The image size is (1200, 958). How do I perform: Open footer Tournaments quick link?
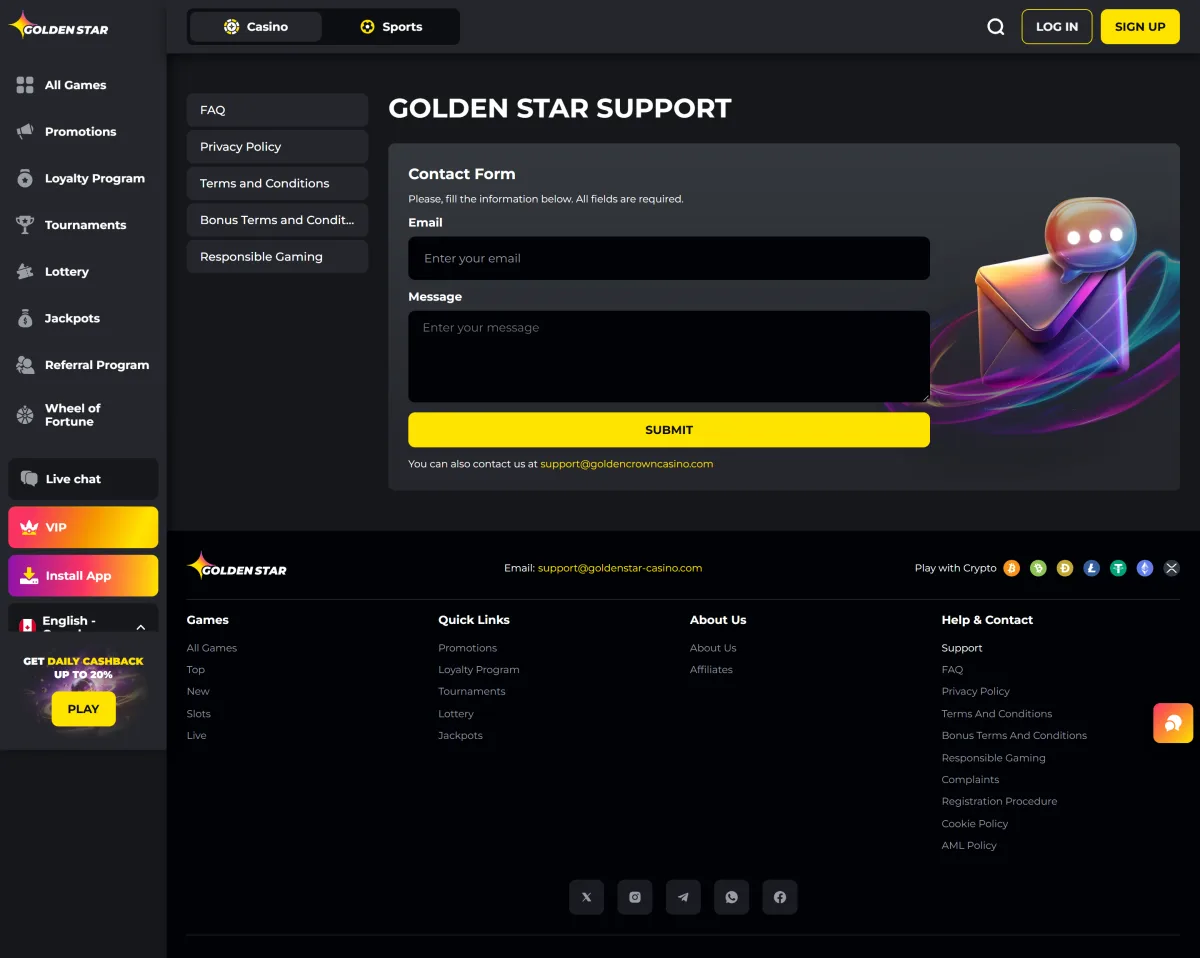(x=472, y=692)
